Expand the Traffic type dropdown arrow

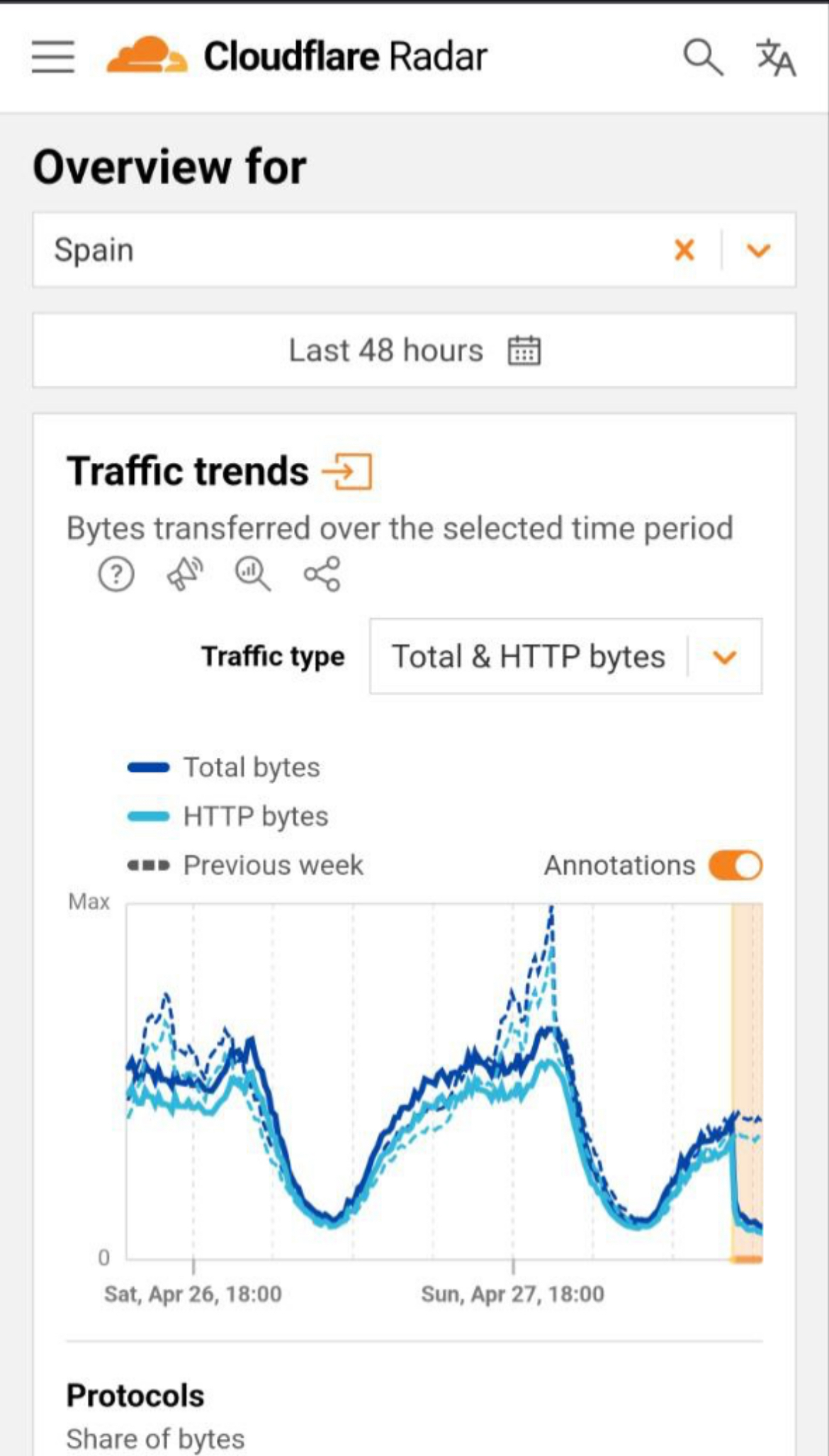pos(725,657)
